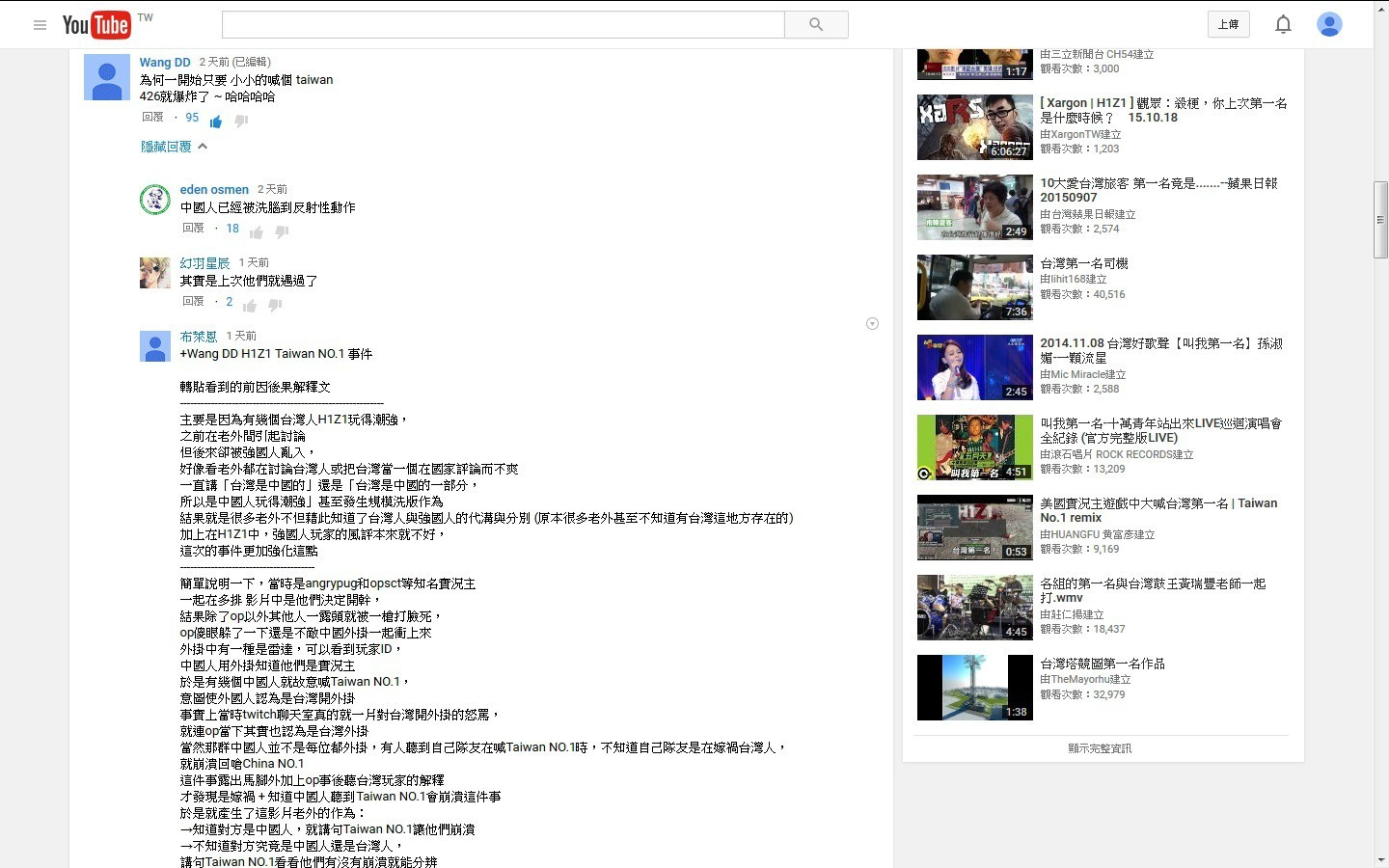The width and height of the screenshot is (1389, 868).
Task: Click the page scrollbar down arrow
Action: pos(1381,859)
